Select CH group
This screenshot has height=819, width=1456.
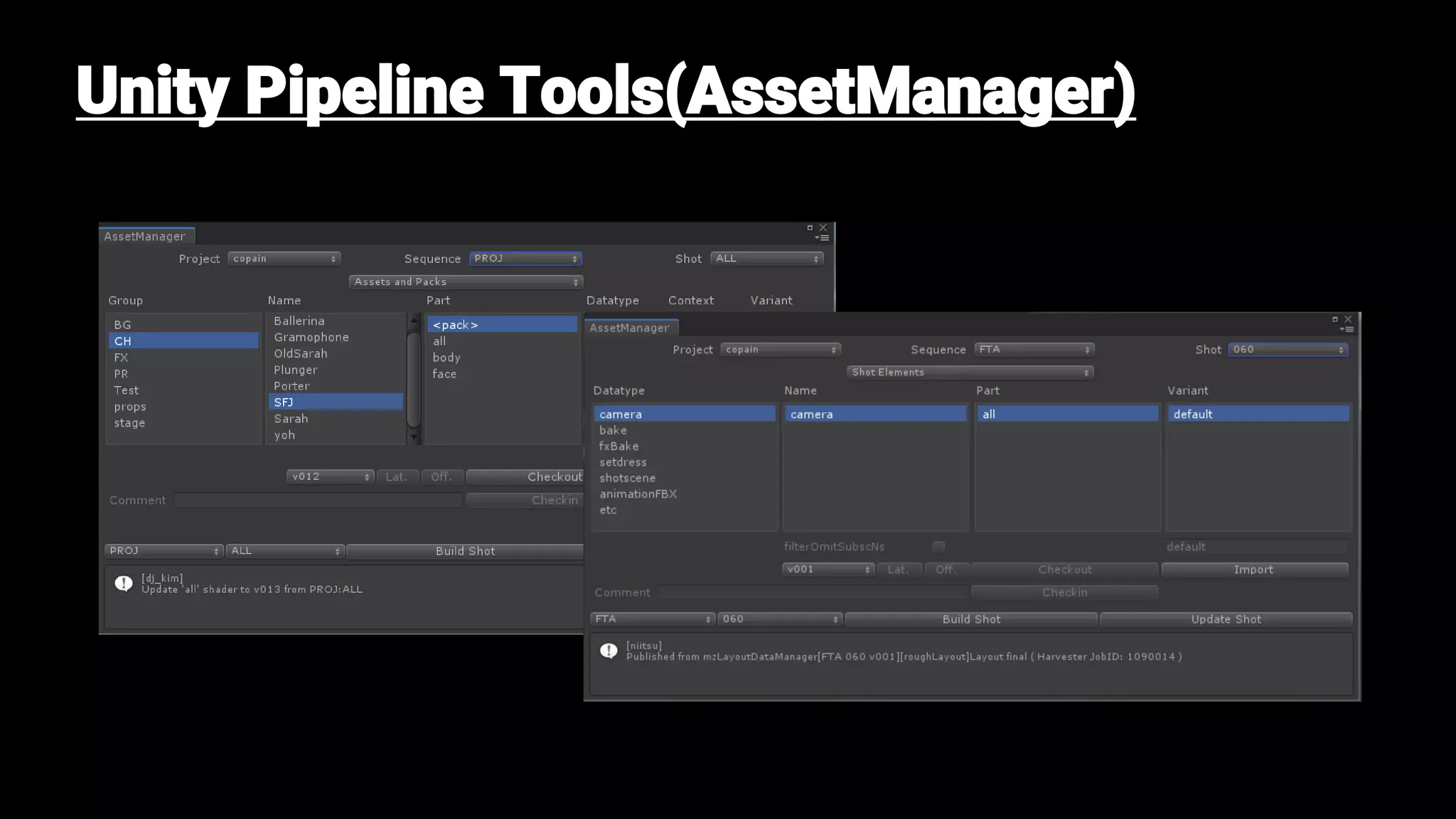click(x=183, y=341)
